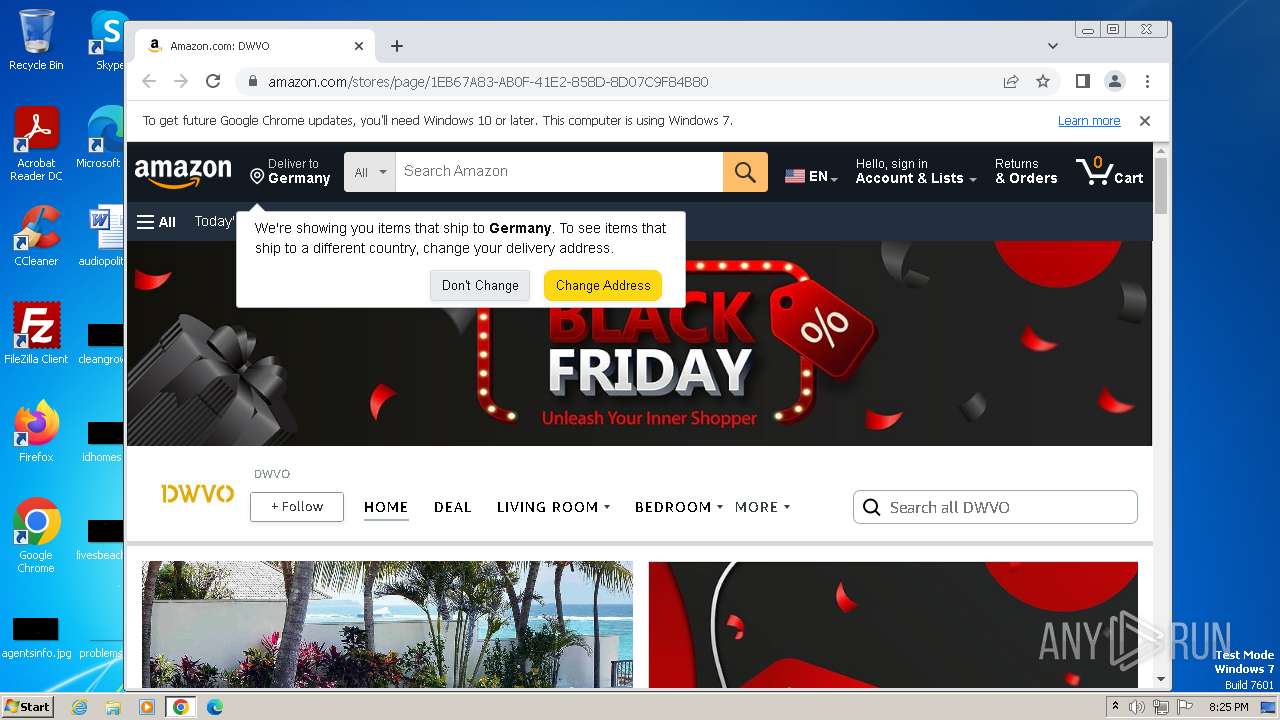Click in the Search all DWVO field
This screenshot has height=720, width=1280.
tap(995, 507)
